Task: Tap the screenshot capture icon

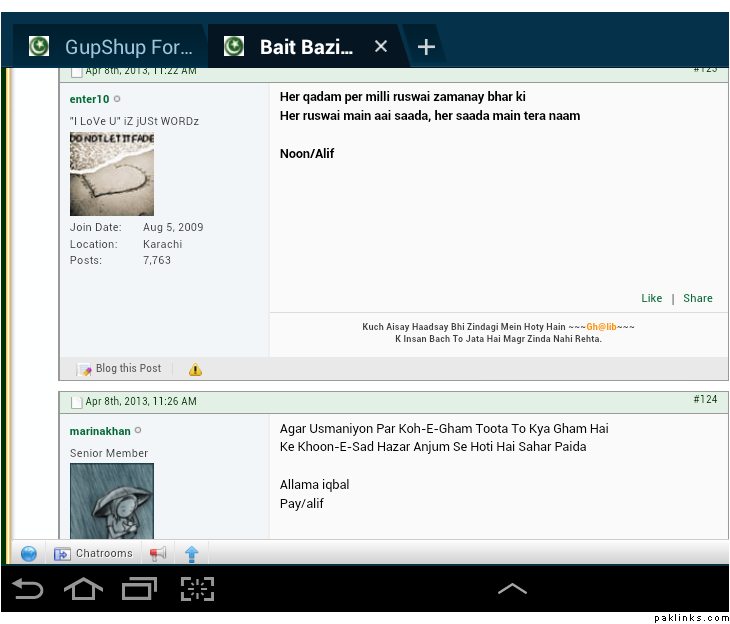Action: pyautogui.click(x=197, y=589)
